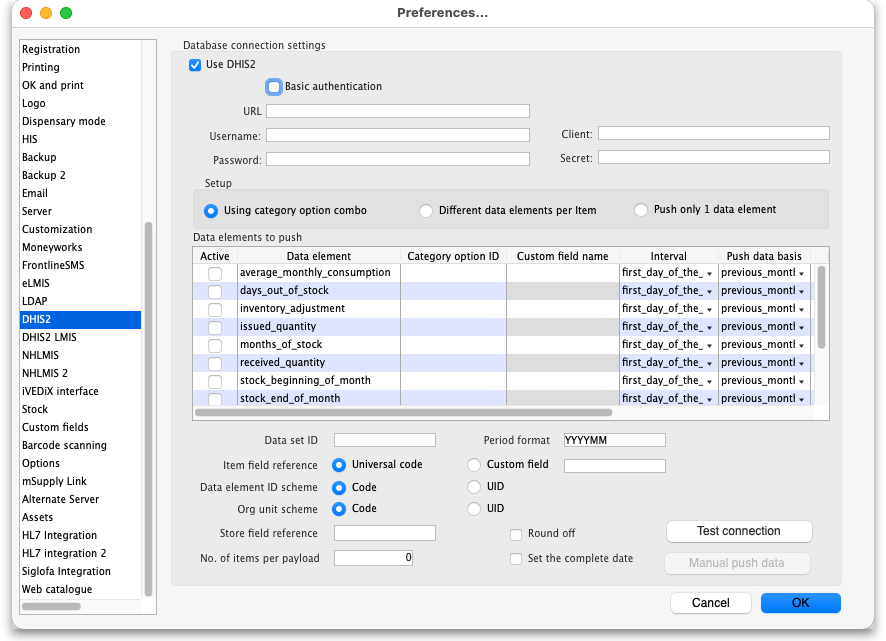Tick the Round off checkbox

click(x=517, y=534)
